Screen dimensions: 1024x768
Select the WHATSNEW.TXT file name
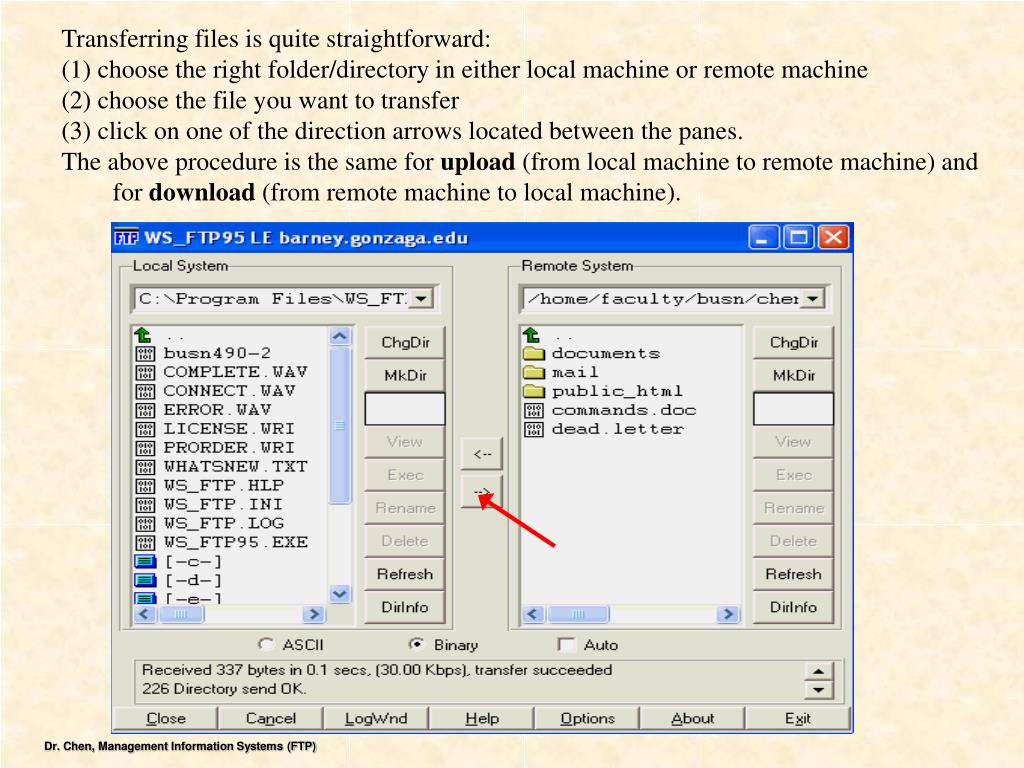(x=236, y=467)
